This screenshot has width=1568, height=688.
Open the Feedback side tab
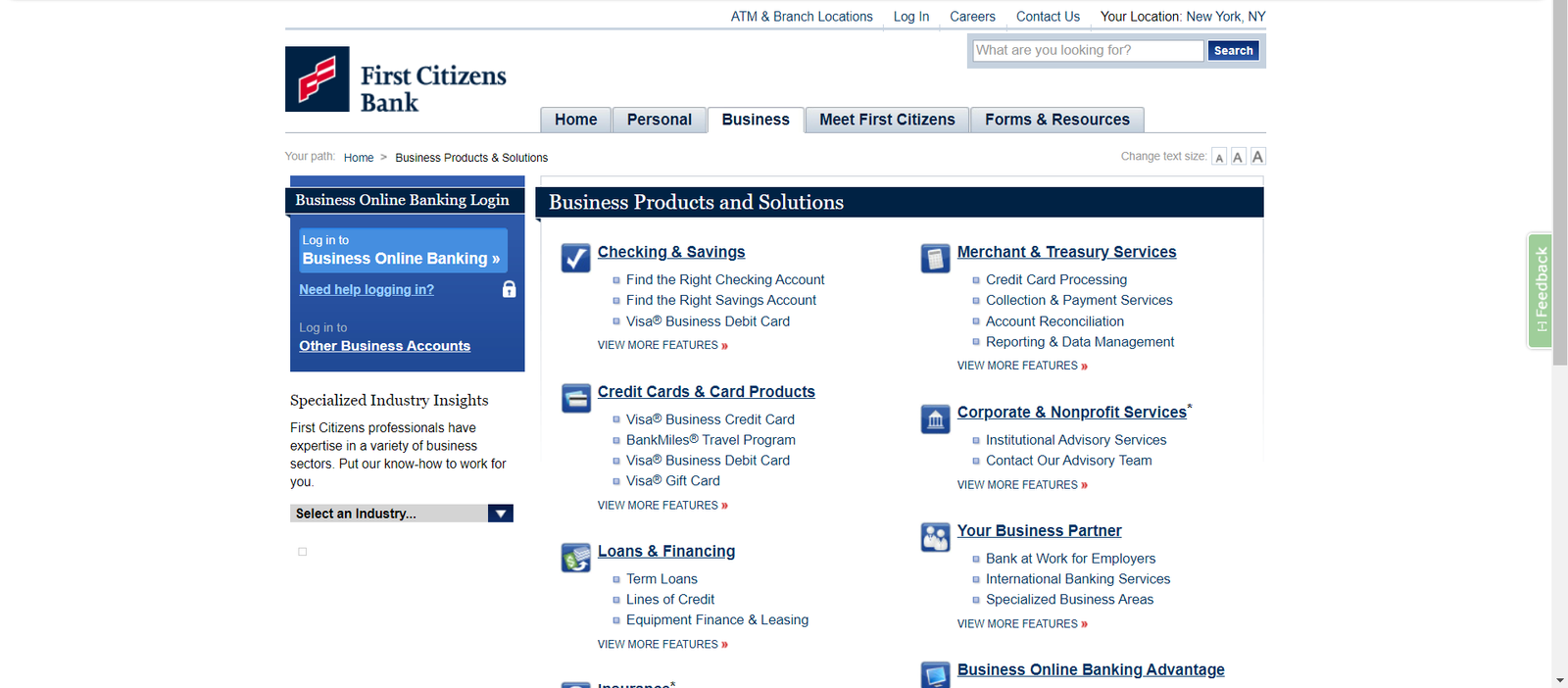[1540, 290]
